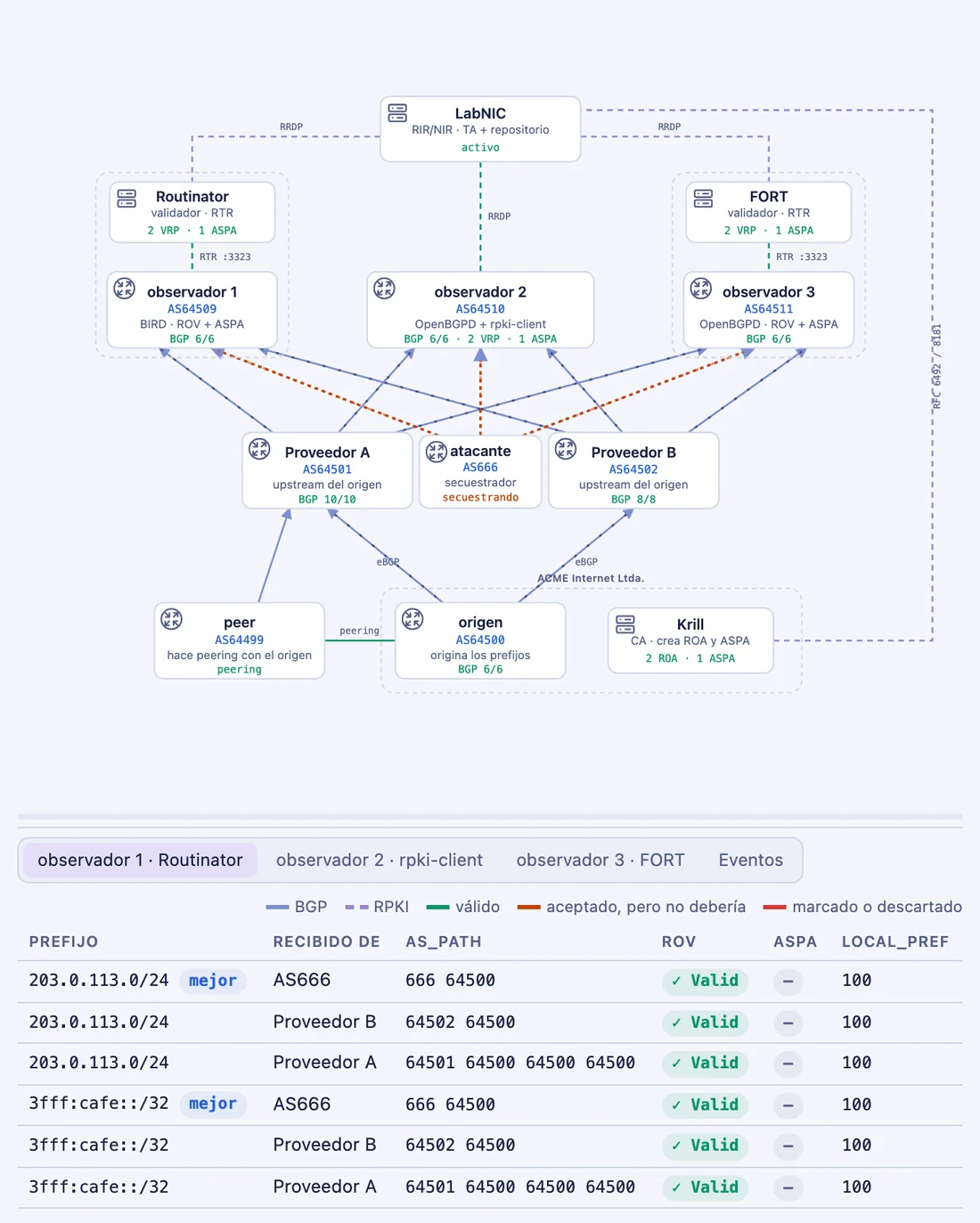
Task: Click the Proveedor B router icon
Action: [x=566, y=449]
